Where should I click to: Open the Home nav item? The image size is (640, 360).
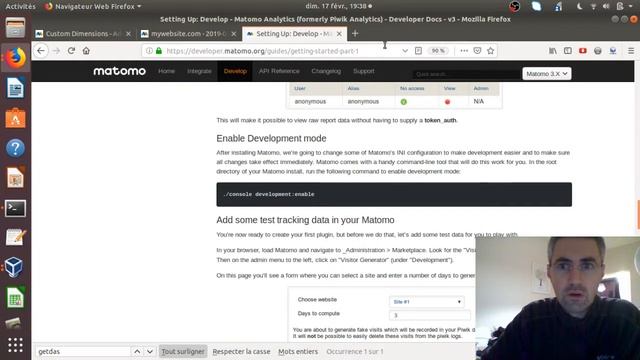point(166,71)
